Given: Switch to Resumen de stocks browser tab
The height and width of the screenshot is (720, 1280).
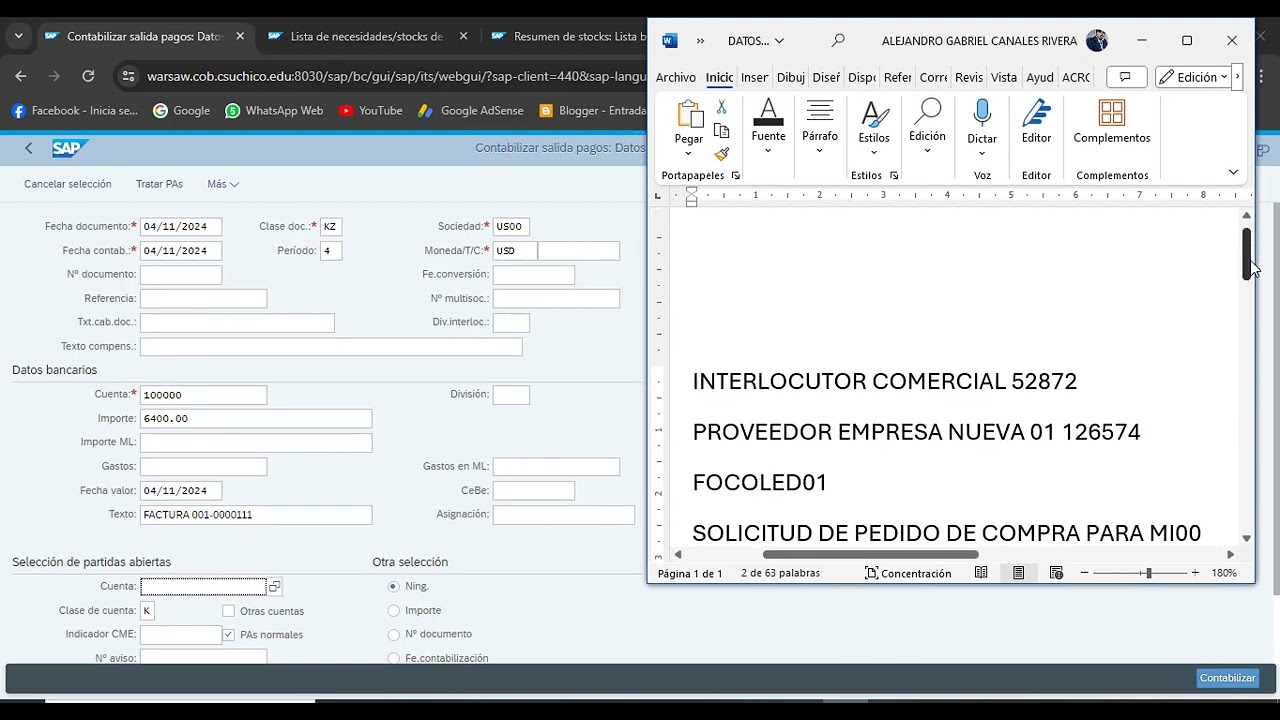Looking at the screenshot, I should pyautogui.click(x=566, y=36).
